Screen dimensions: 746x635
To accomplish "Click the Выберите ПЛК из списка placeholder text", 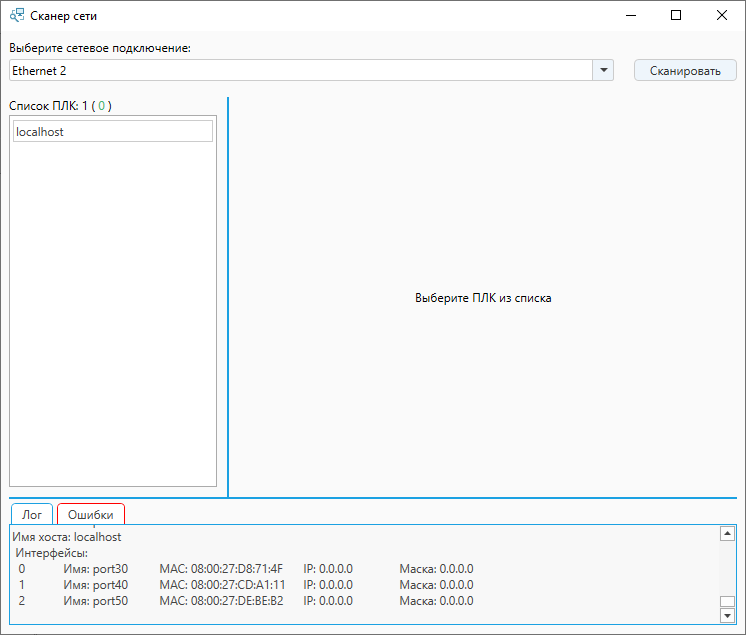I will coord(483,298).
